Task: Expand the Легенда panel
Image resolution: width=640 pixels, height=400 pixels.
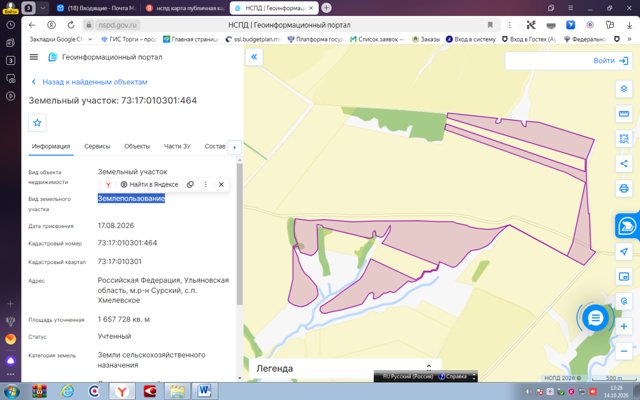Action: pos(429,368)
